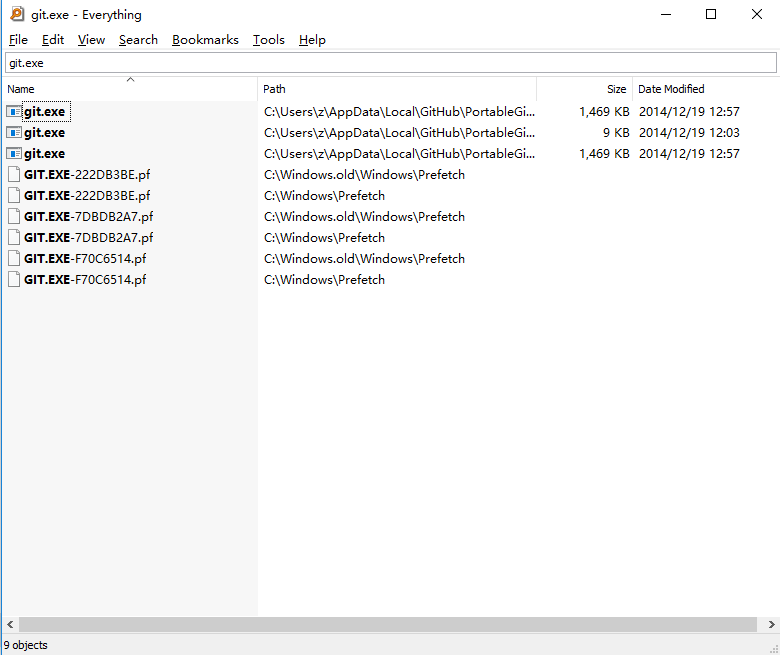The height and width of the screenshot is (655, 780).
Task: Select GIT.EXE-222DB3BE.pf in C:\Windows\Prefetch row
Action: pos(87,195)
